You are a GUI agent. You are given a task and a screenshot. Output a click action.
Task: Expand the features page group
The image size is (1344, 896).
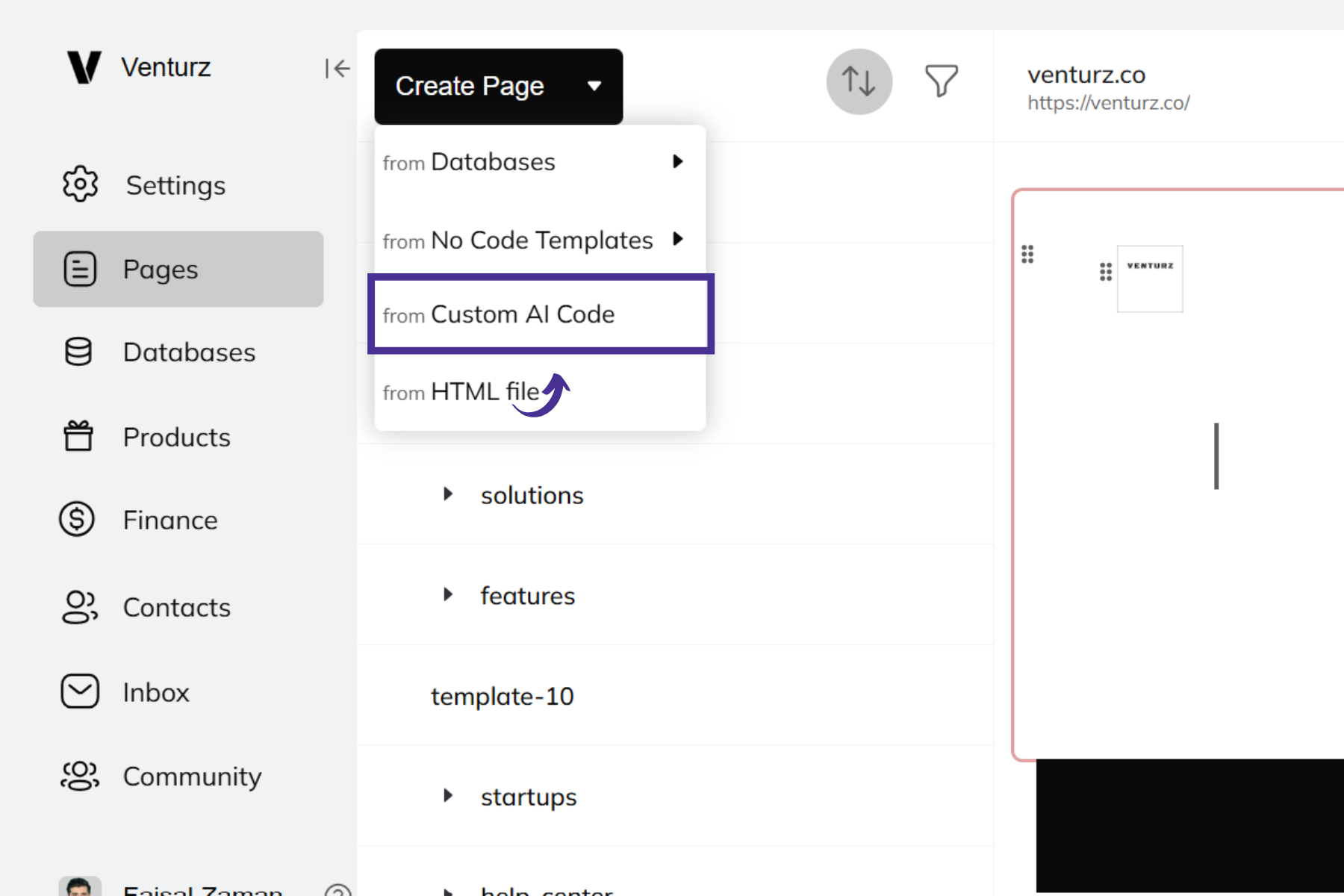tap(447, 594)
